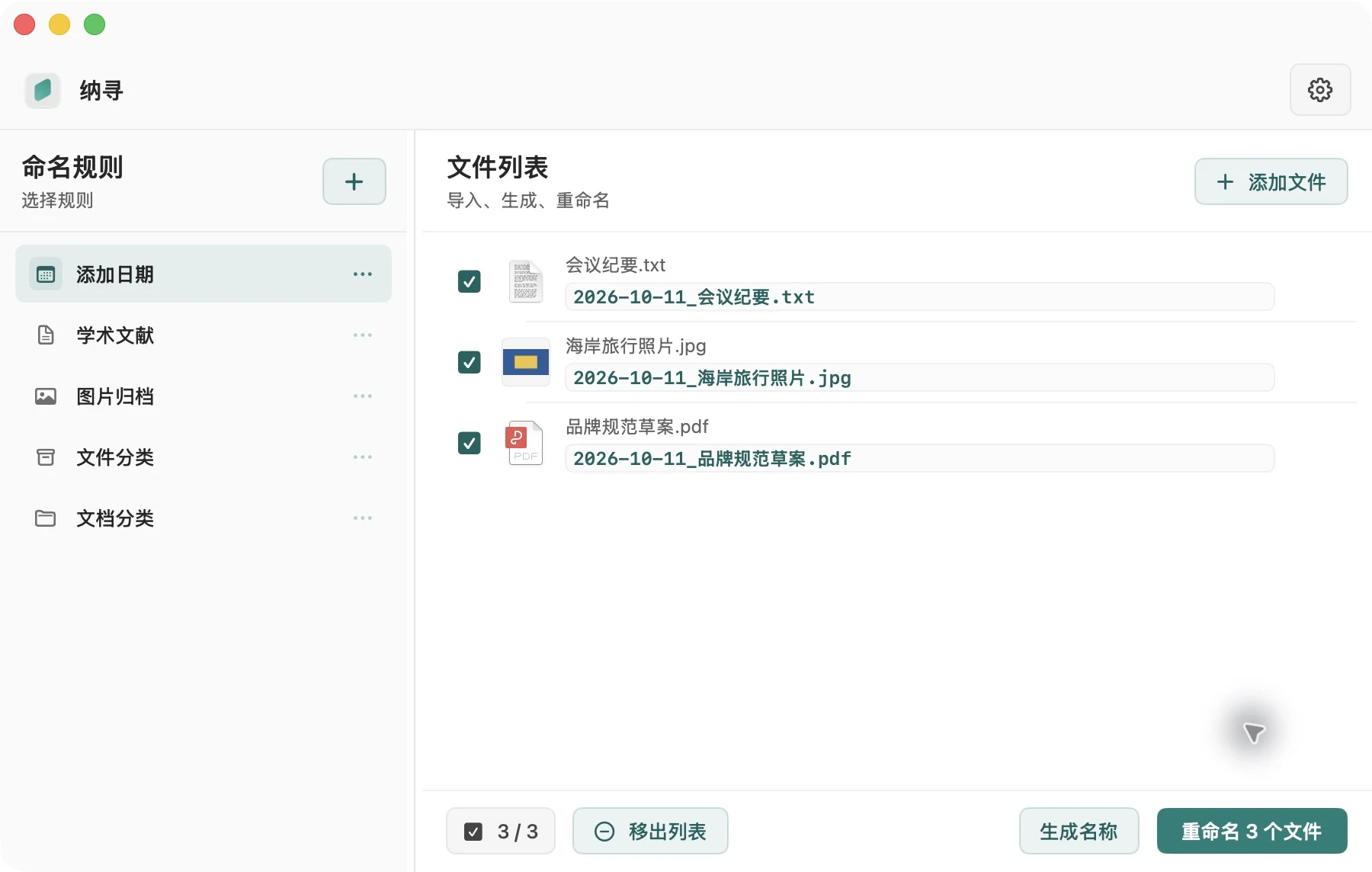
Task: Select the 文件分类 naming rule
Action: pyautogui.click(x=204, y=457)
